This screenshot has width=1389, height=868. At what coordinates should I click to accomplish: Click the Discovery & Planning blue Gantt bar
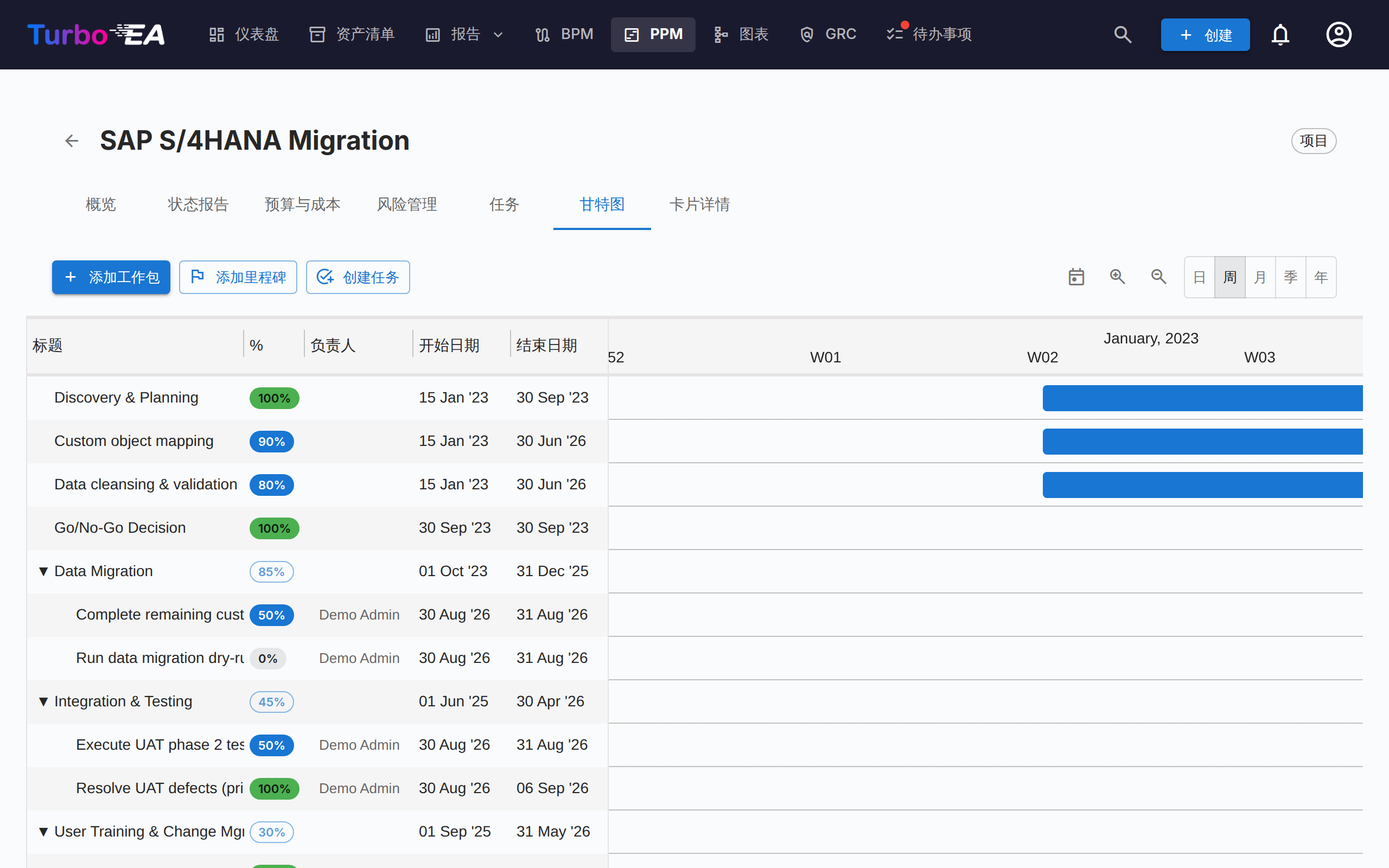(1202, 398)
